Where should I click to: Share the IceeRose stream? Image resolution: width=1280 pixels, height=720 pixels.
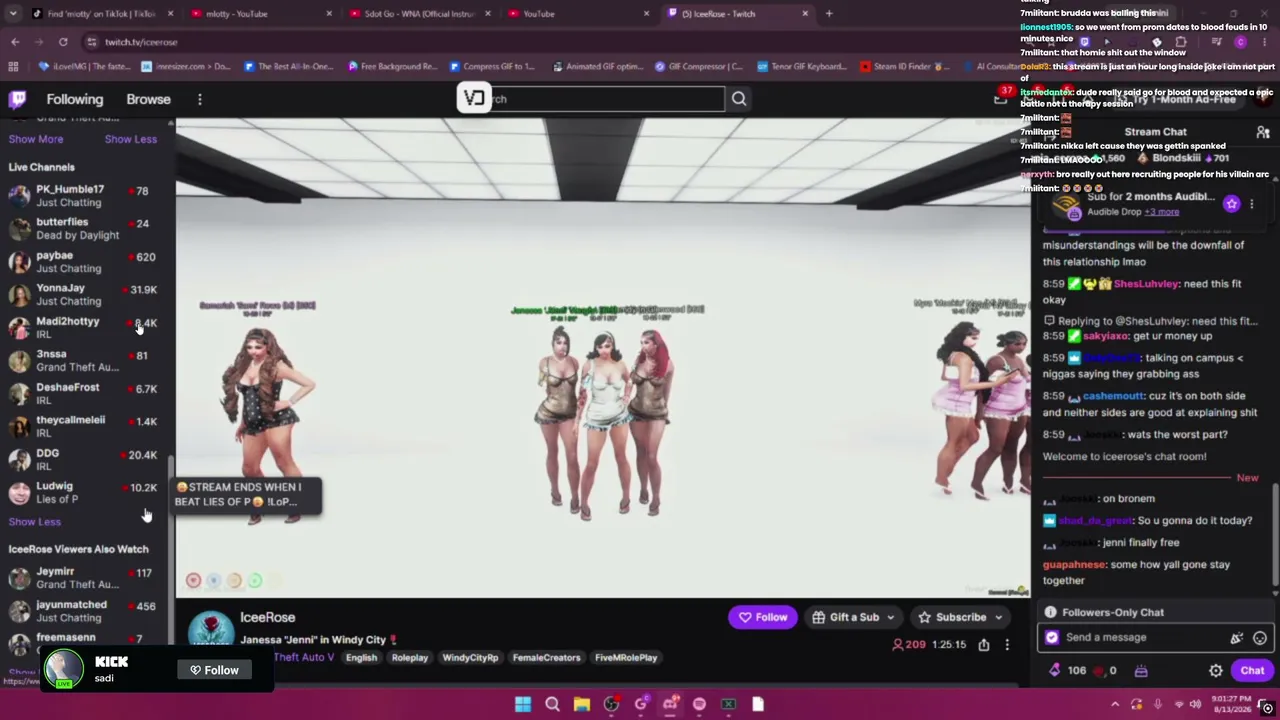point(984,645)
